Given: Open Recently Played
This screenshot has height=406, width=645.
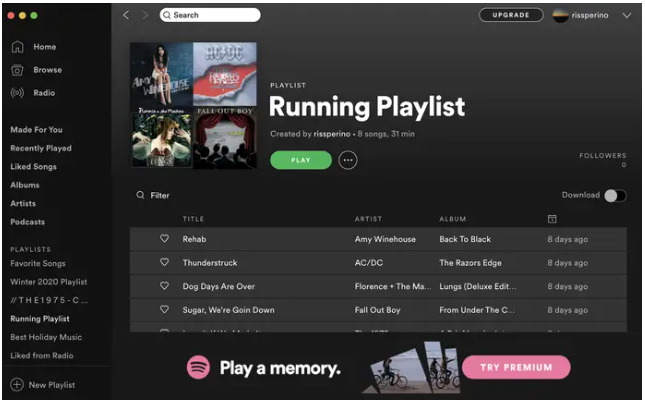Looking at the screenshot, I should 41,148.
